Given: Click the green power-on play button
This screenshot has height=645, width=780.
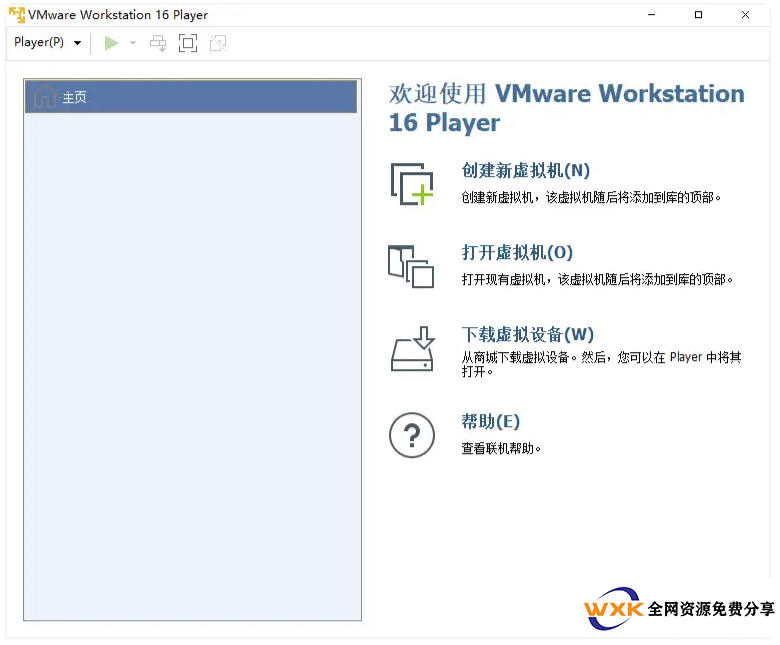Looking at the screenshot, I should (111, 43).
